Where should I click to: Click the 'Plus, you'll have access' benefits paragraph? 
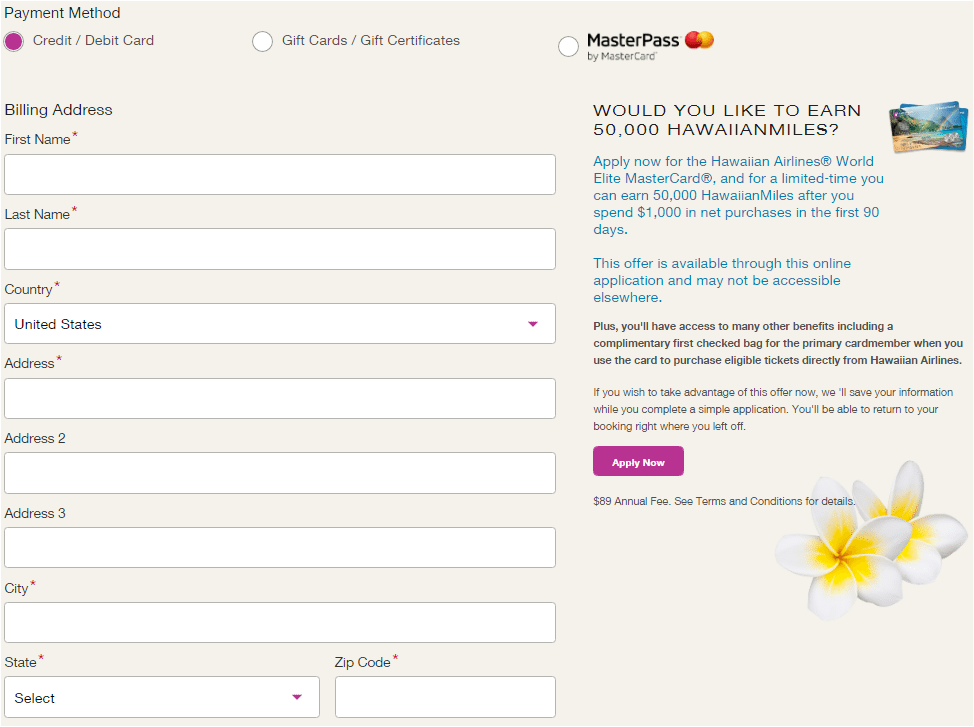click(778, 343)
